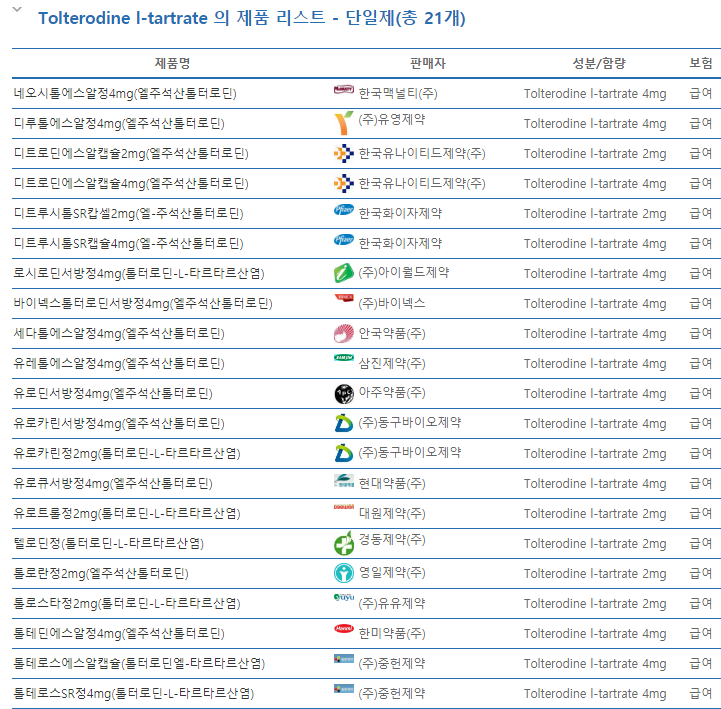Click the 삼진제약 green logo icon
This screenshot has width=721, height=709.
click(343, 358)
